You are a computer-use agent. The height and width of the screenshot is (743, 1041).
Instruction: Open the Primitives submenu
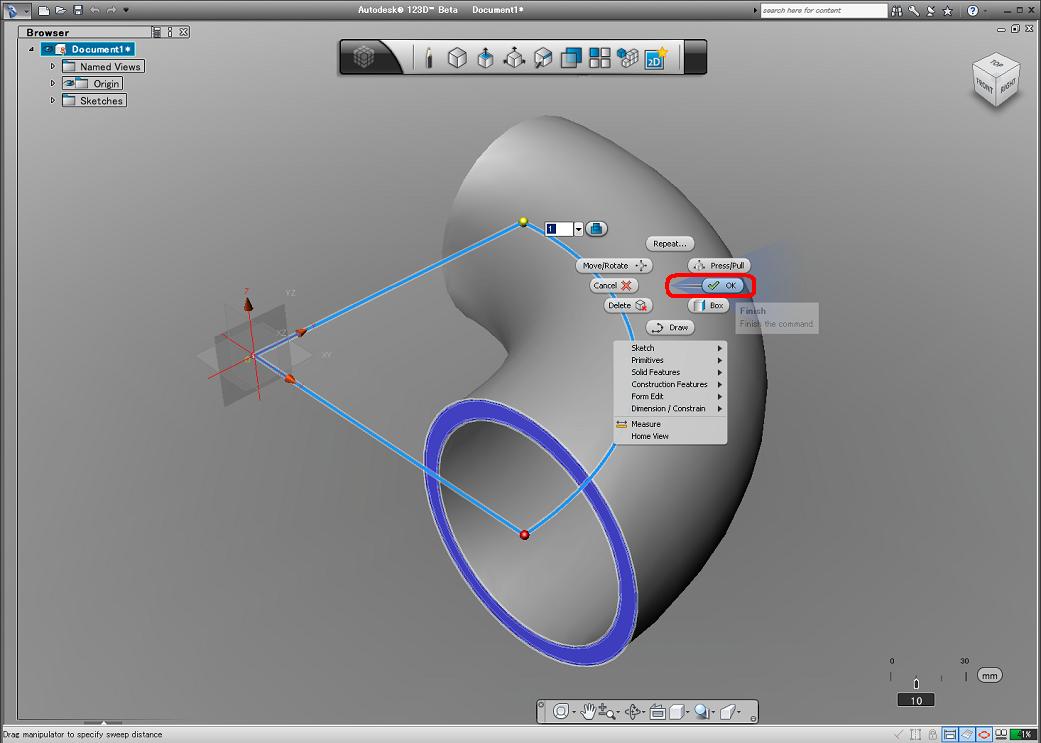click(x=670, y=360)
